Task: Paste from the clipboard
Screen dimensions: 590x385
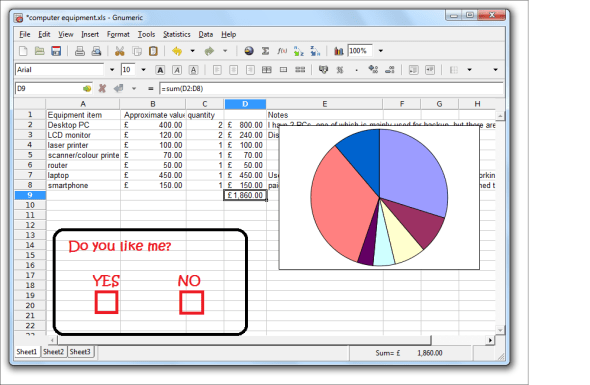Action: 153,51
